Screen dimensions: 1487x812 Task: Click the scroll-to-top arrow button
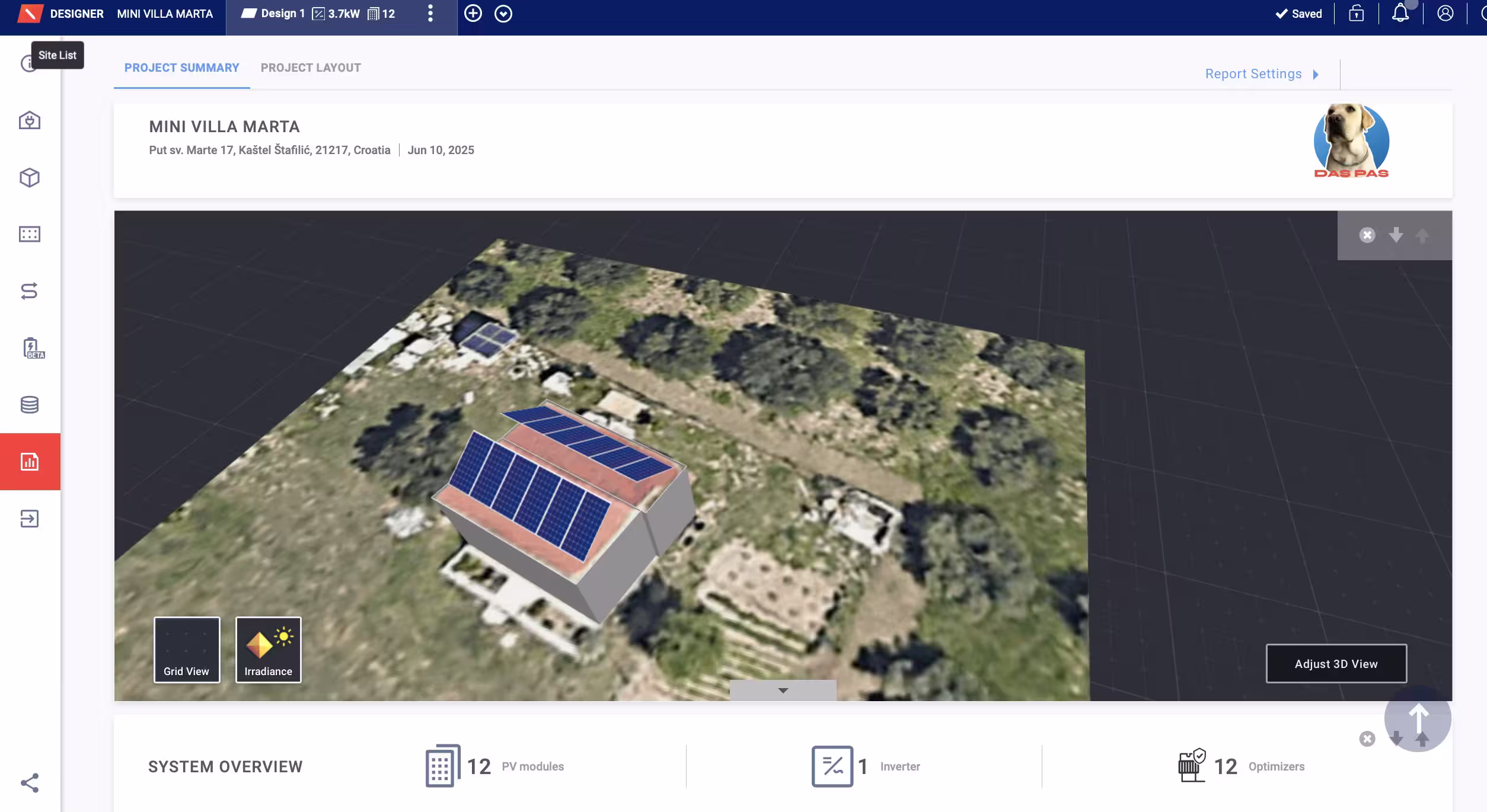[1418, 718]
